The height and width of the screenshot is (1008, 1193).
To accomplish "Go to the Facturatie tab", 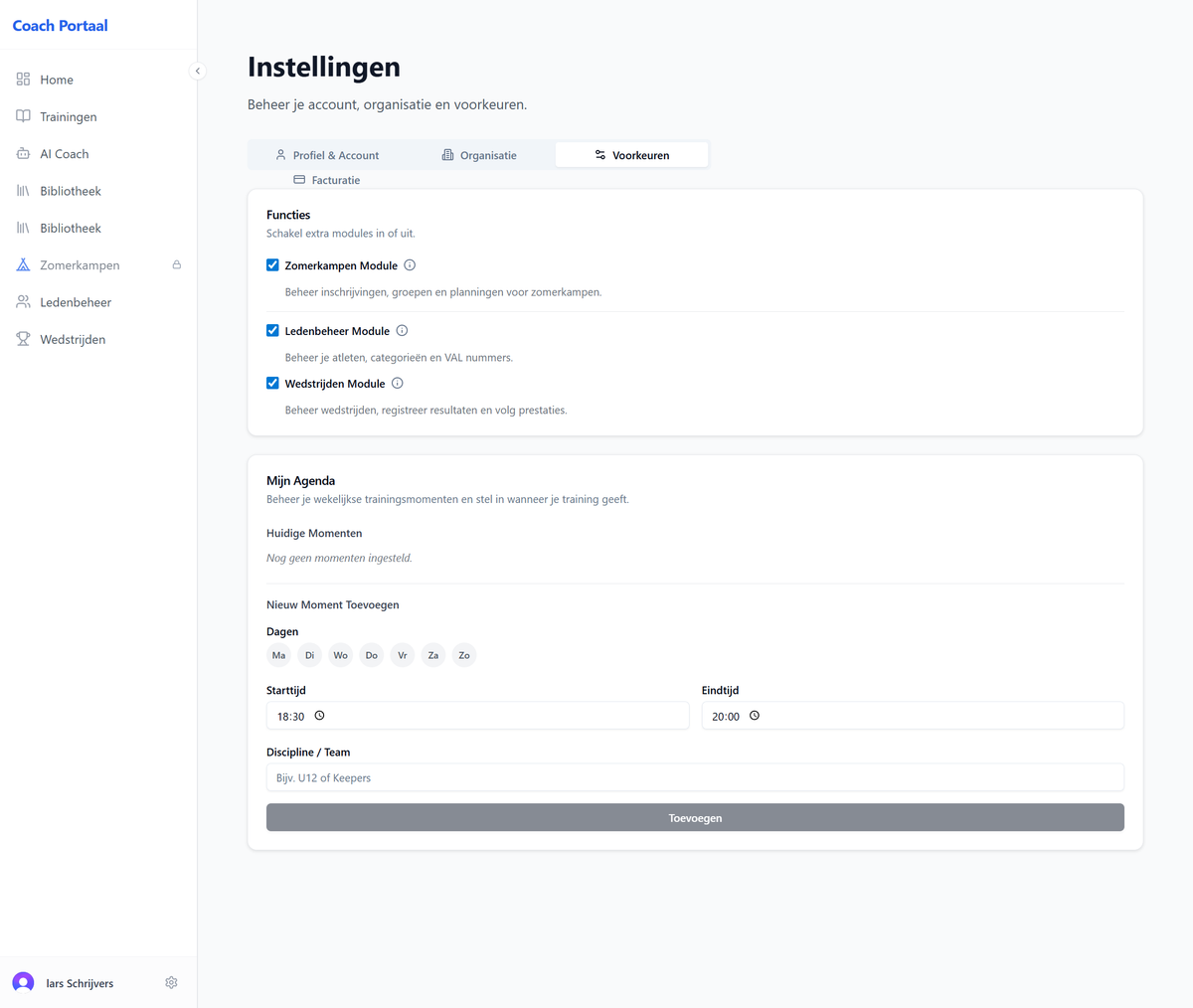I will click(327, 180).
